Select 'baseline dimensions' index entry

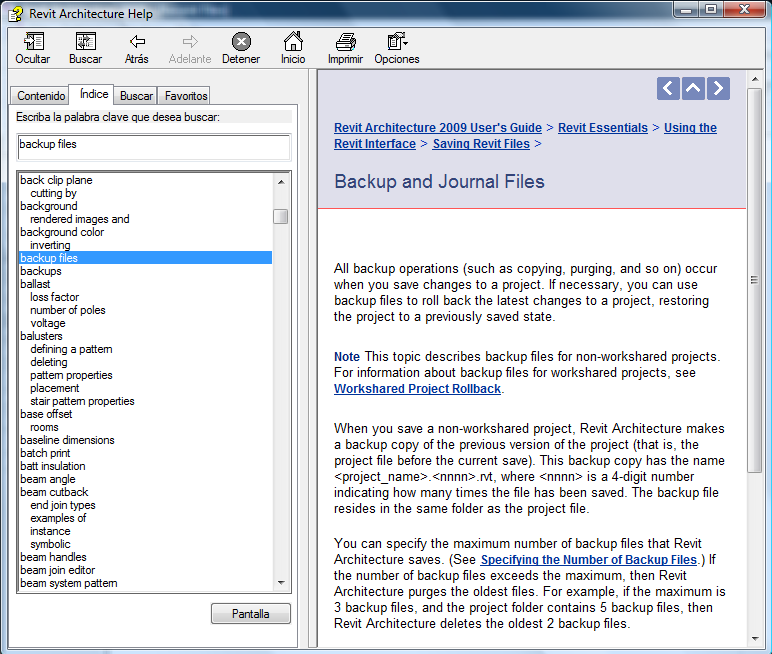(x=67, y=440)
